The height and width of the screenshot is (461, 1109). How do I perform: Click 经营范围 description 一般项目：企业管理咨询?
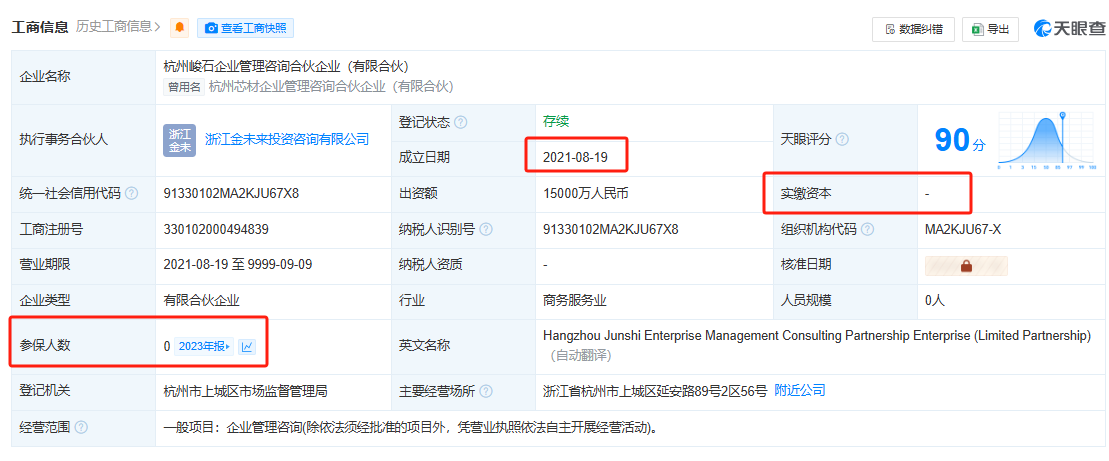click(411, 428)
